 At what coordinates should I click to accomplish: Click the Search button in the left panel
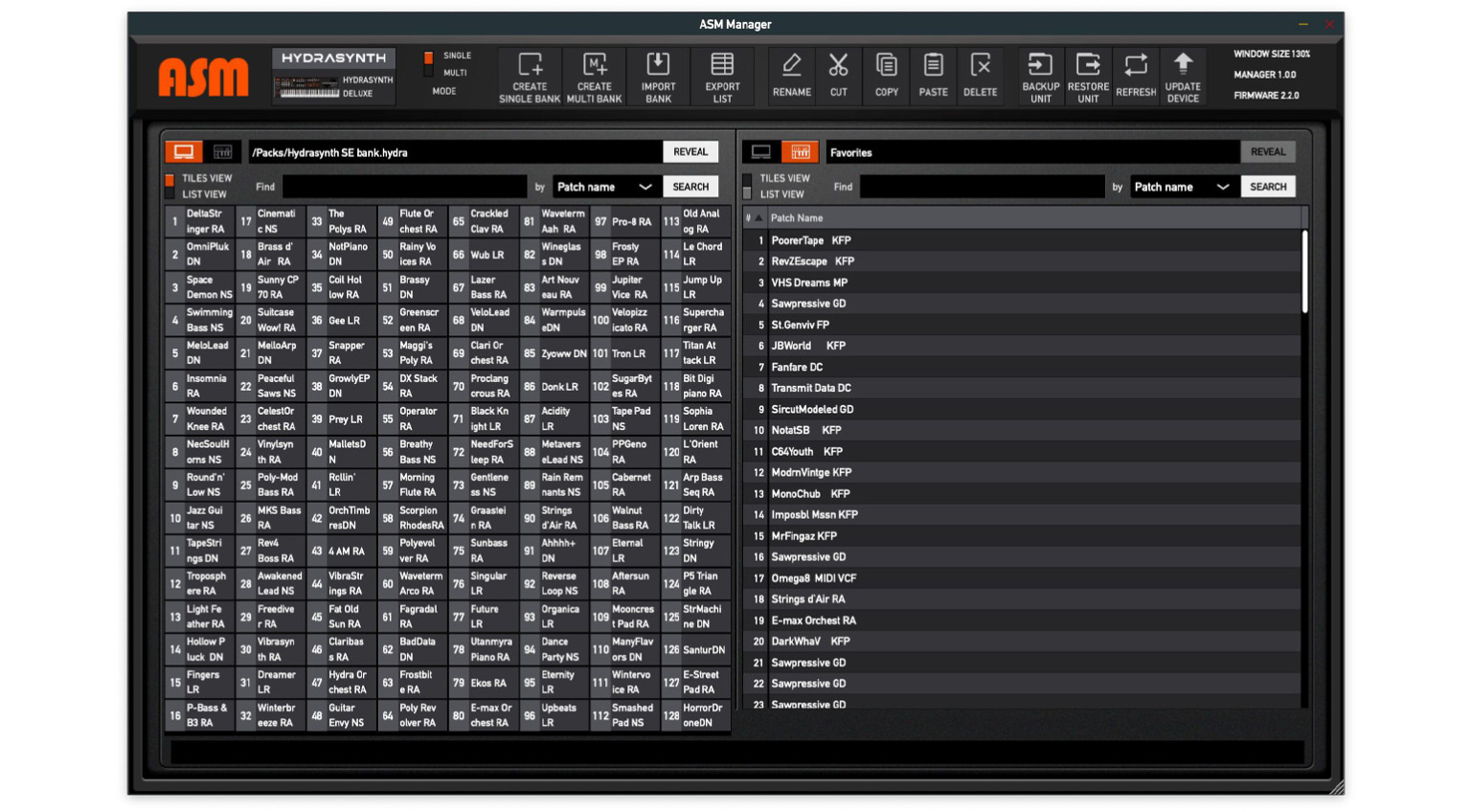pos(690,186)
